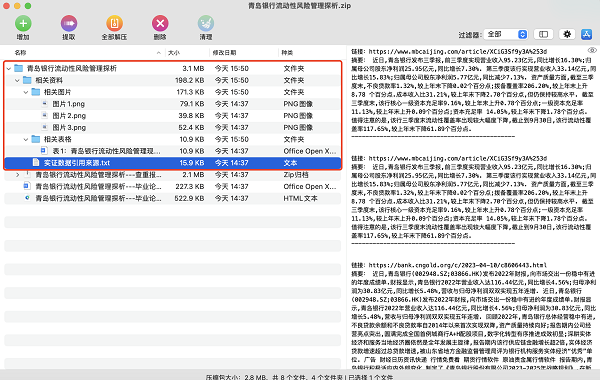600x380 pixels.
Task: Click the 图片 2.png file icon
Action: (x=44, y=116)
